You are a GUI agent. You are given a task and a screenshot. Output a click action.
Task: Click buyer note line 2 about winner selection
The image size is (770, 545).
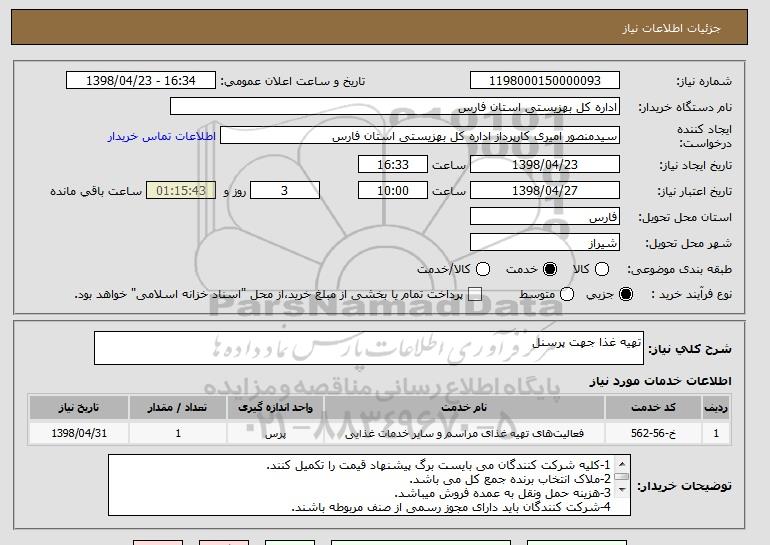(x=510, y=479)
